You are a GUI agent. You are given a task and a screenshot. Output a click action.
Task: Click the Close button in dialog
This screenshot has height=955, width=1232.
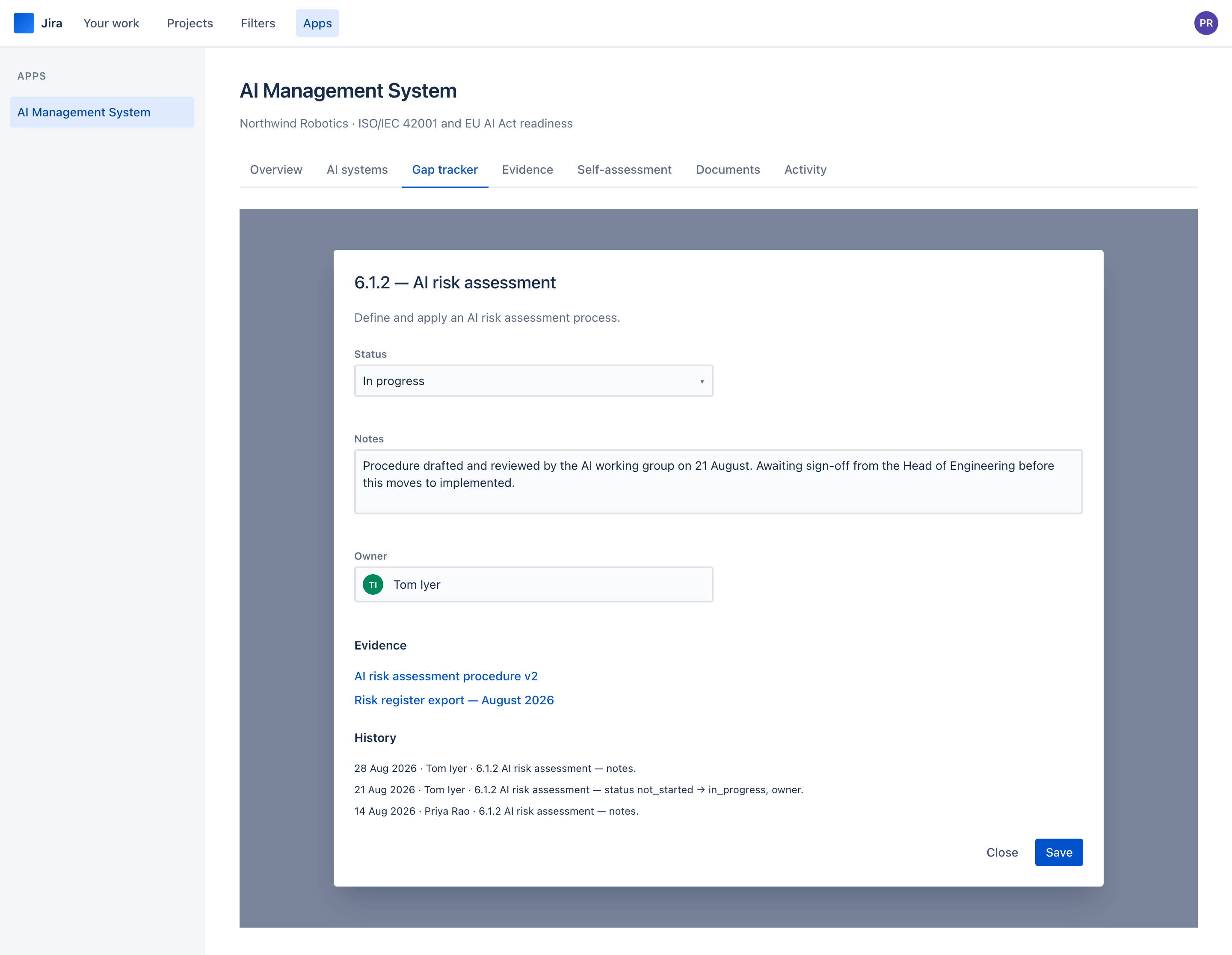tap(1001, 852)
